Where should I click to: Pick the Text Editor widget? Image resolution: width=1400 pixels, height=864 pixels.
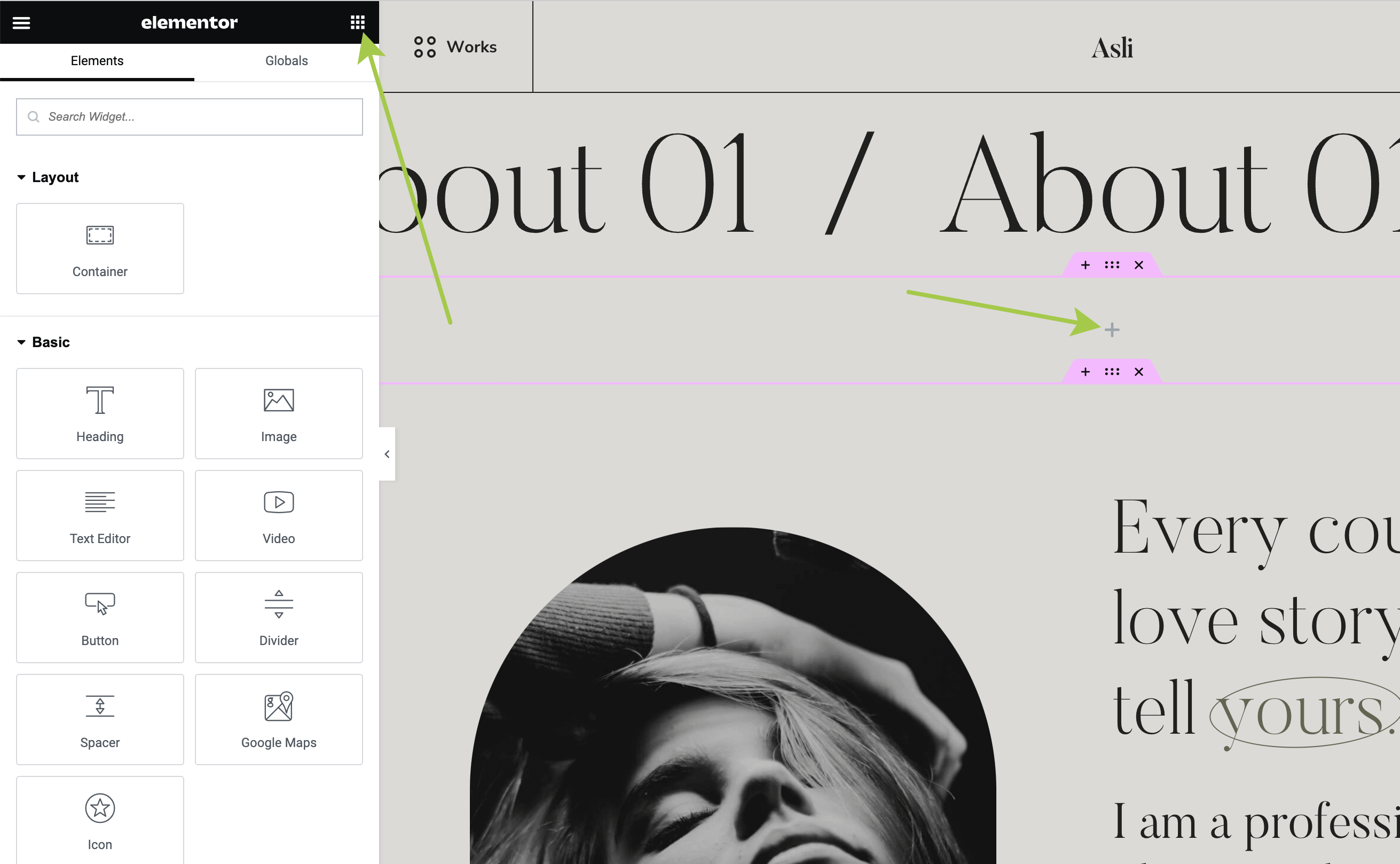point(100,515)
